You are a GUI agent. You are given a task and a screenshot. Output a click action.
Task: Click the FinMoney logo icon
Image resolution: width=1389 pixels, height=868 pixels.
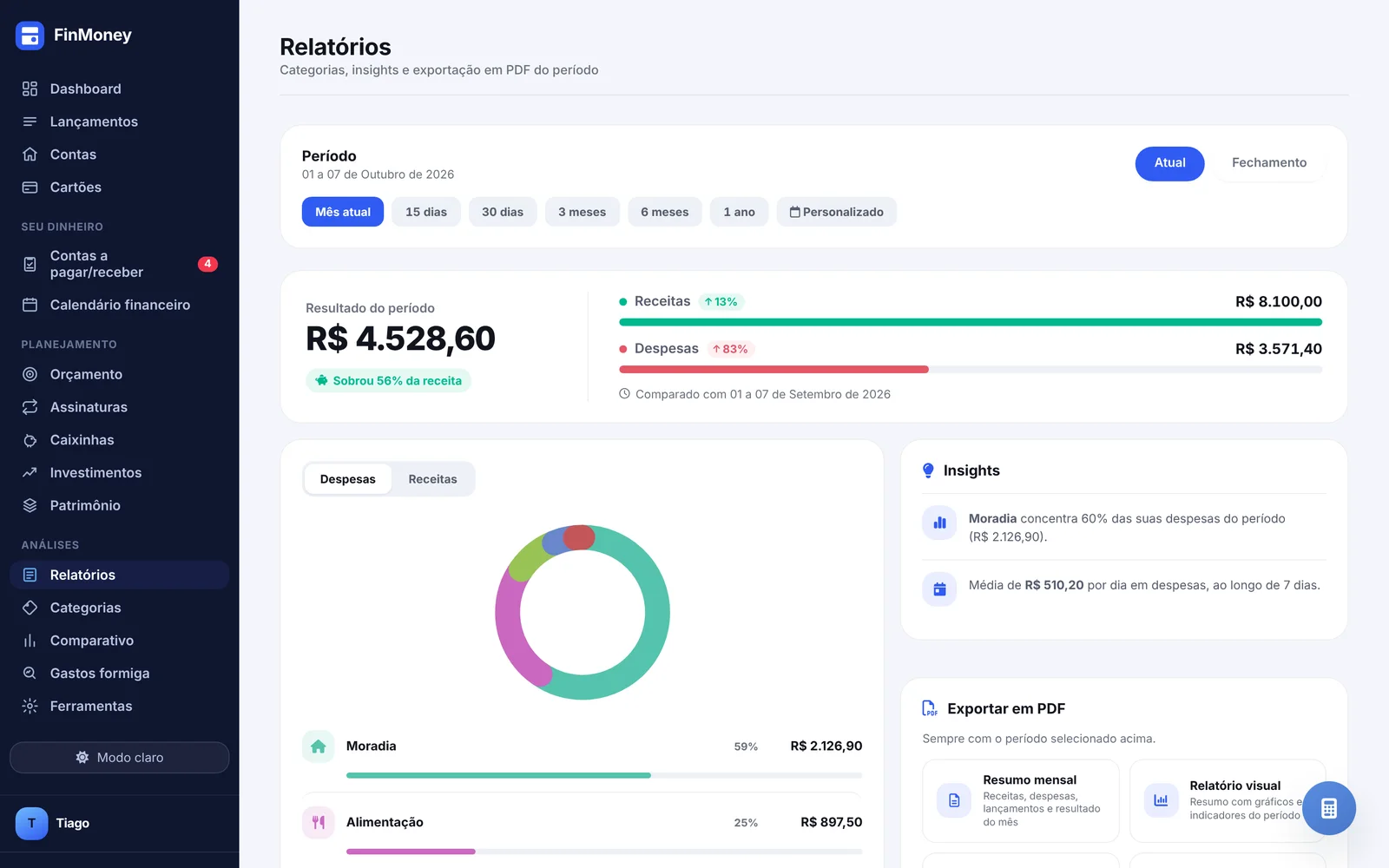[x=30, y=36]
